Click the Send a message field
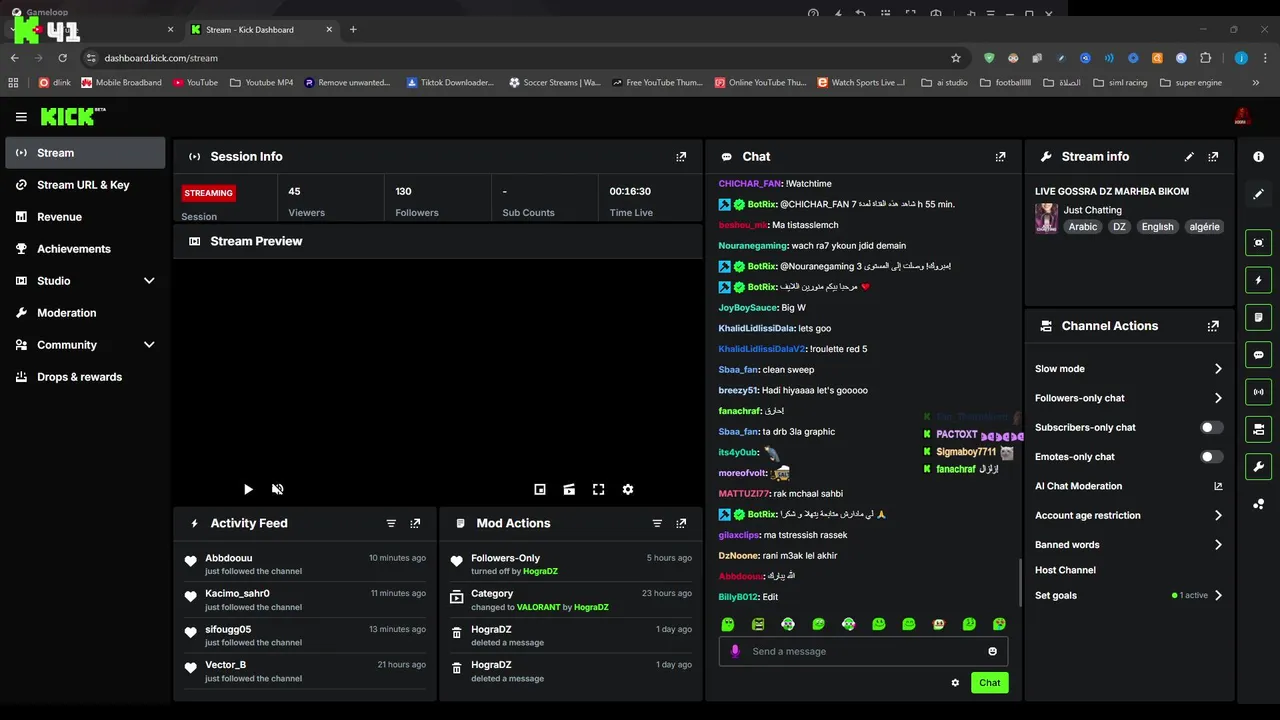The height and width of the screenshot is (720, 1280). click(x=863, y=651)
